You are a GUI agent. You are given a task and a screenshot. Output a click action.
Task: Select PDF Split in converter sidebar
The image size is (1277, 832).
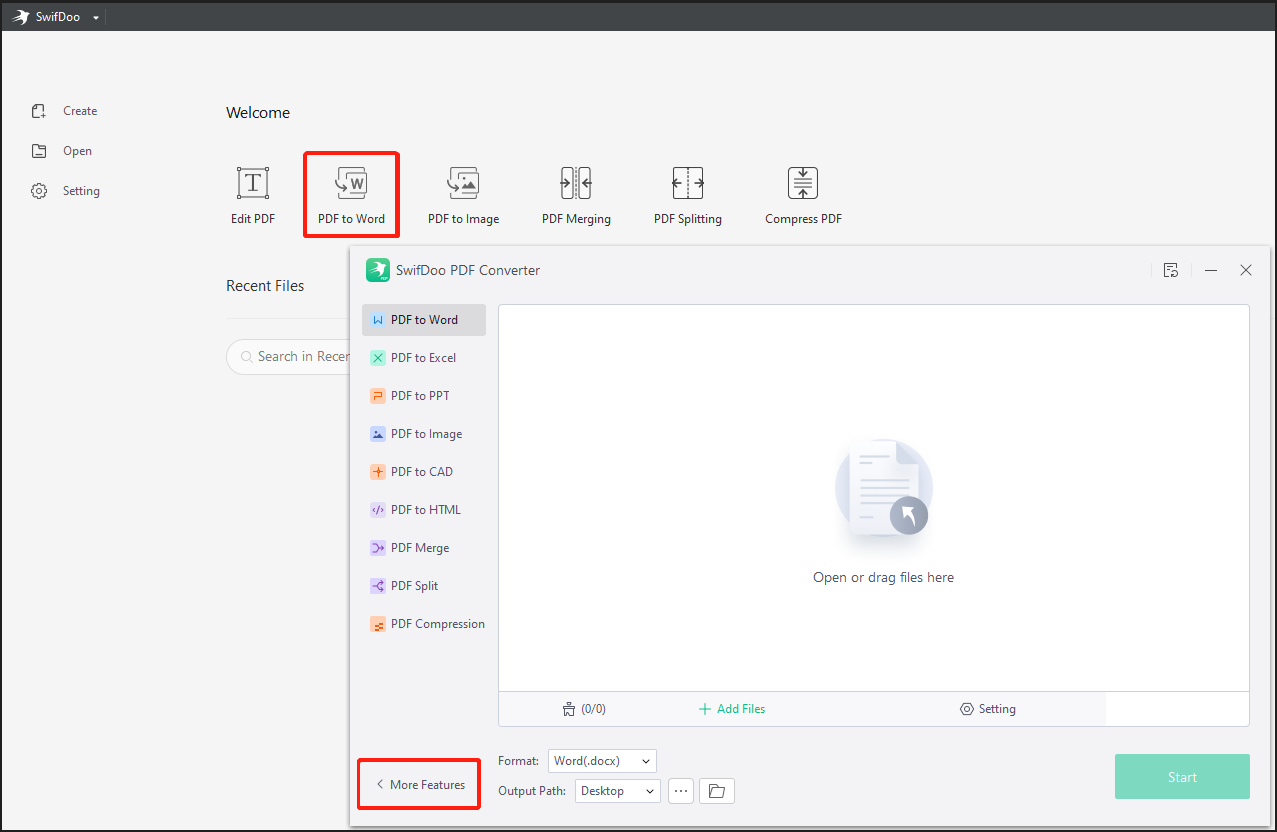(x=424, y=586)
